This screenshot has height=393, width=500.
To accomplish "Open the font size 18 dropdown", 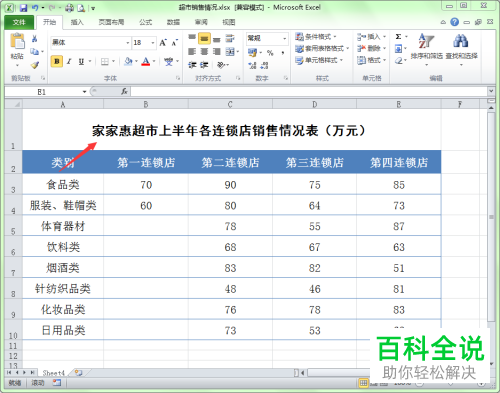I will [x=153, y=43].
